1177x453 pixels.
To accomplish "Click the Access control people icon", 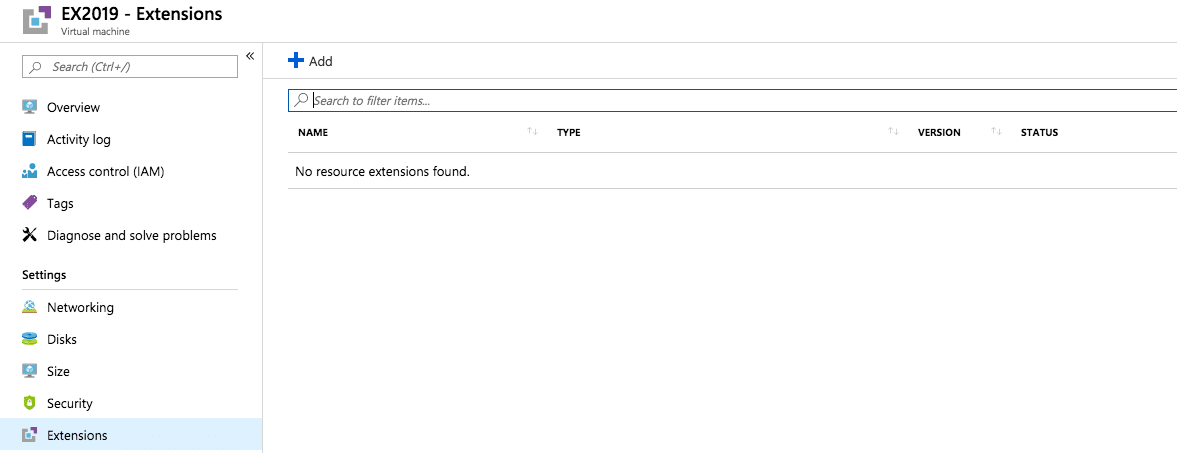I will point(29,171).
